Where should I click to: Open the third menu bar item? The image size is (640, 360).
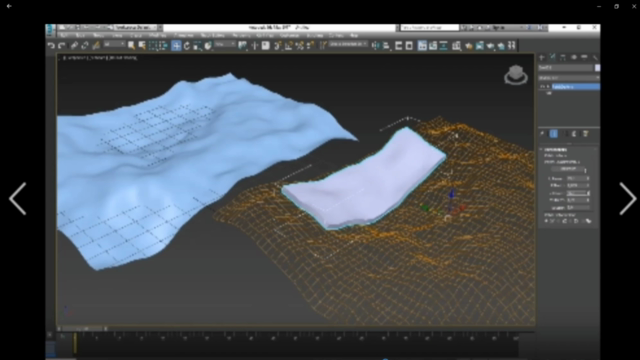(x=98, y=35)
